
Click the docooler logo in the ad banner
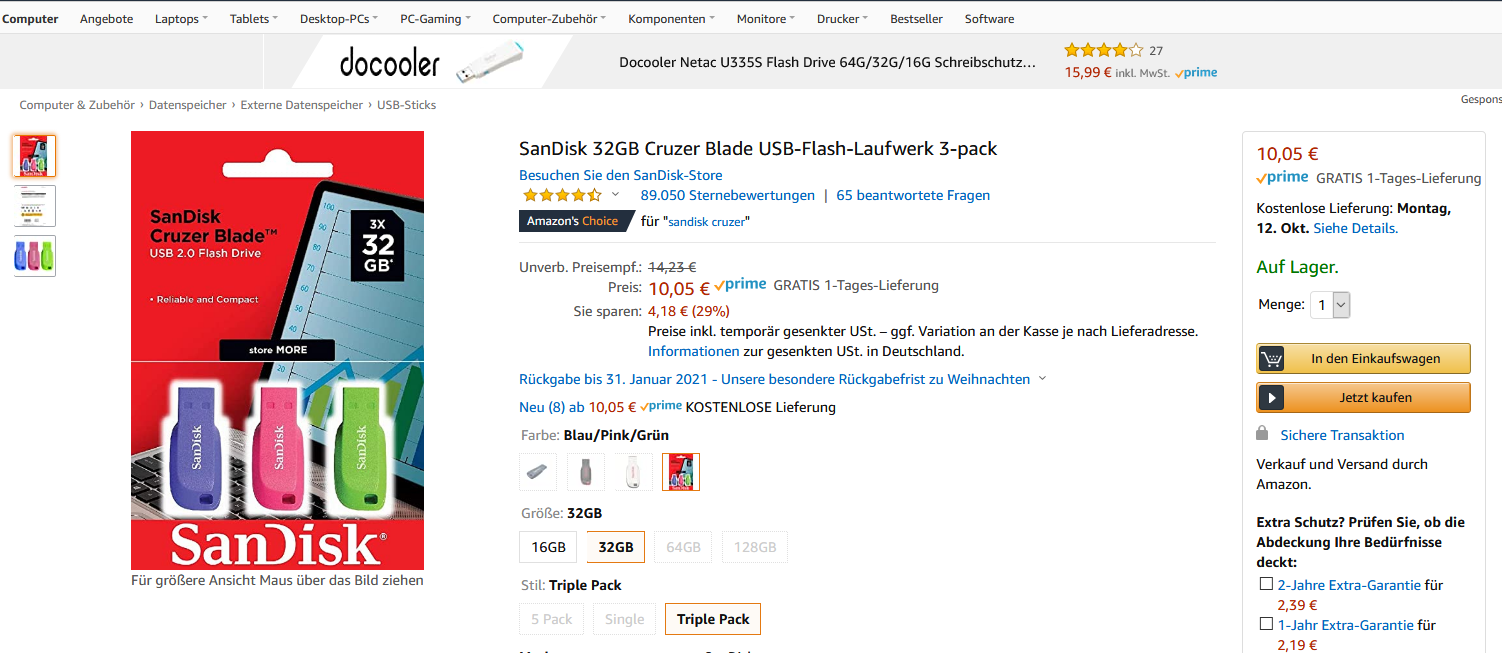pyautogui.click(x=390, y=64)
